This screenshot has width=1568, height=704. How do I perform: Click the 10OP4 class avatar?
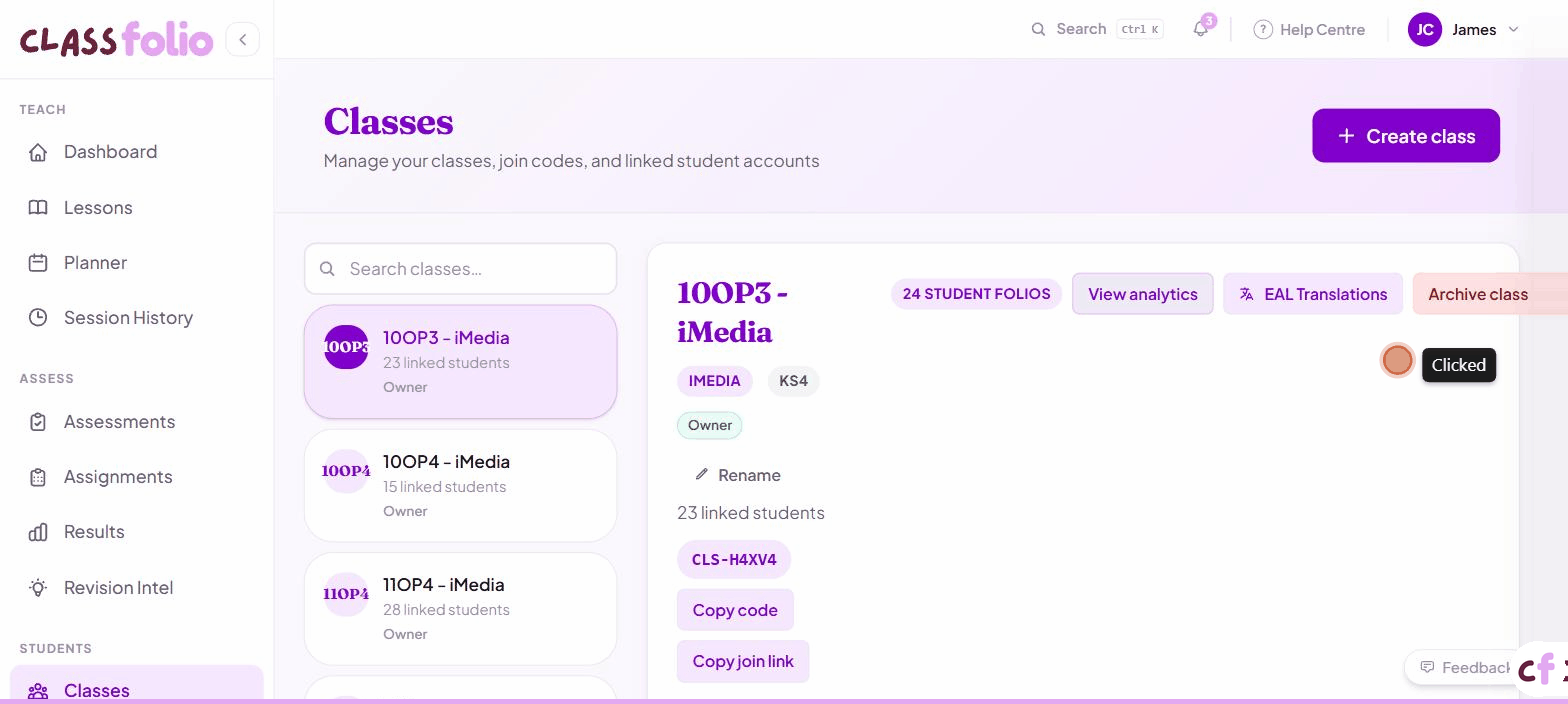point(346,471)
